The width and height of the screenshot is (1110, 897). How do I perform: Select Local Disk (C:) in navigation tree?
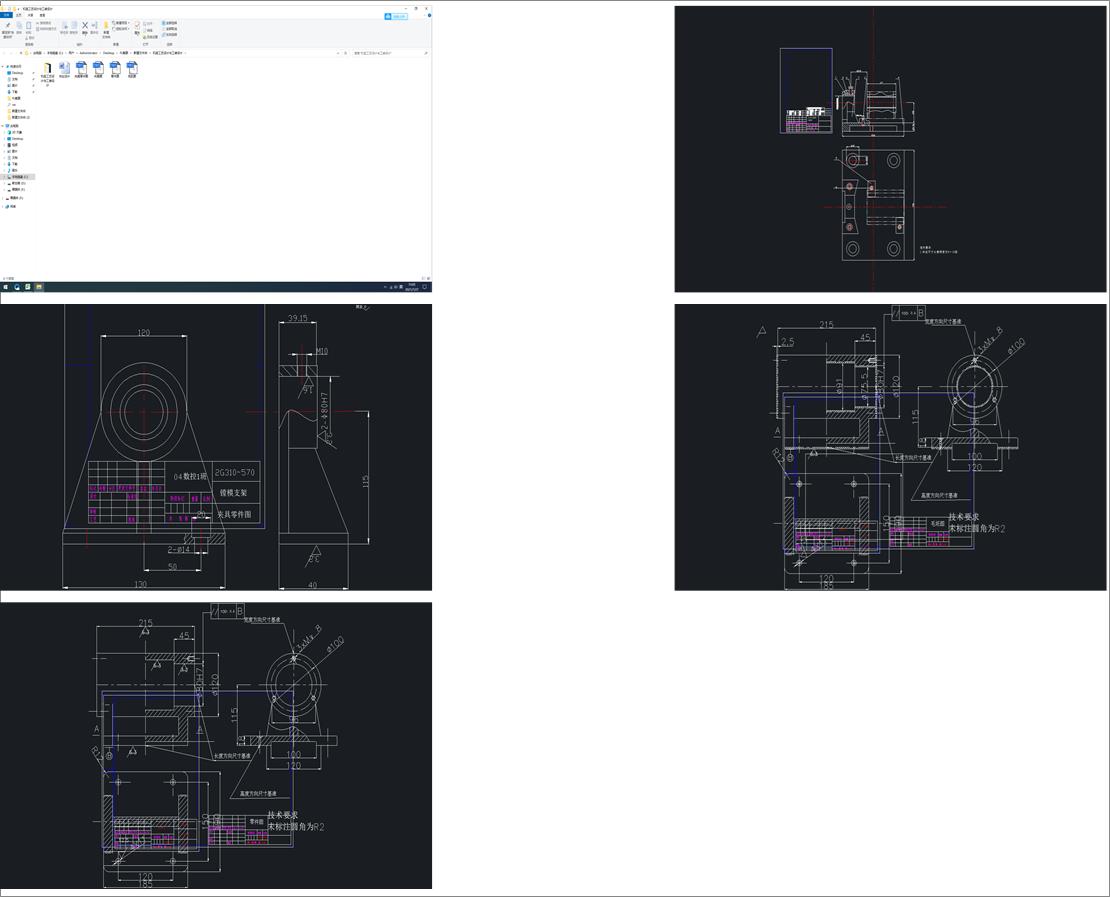18,177
